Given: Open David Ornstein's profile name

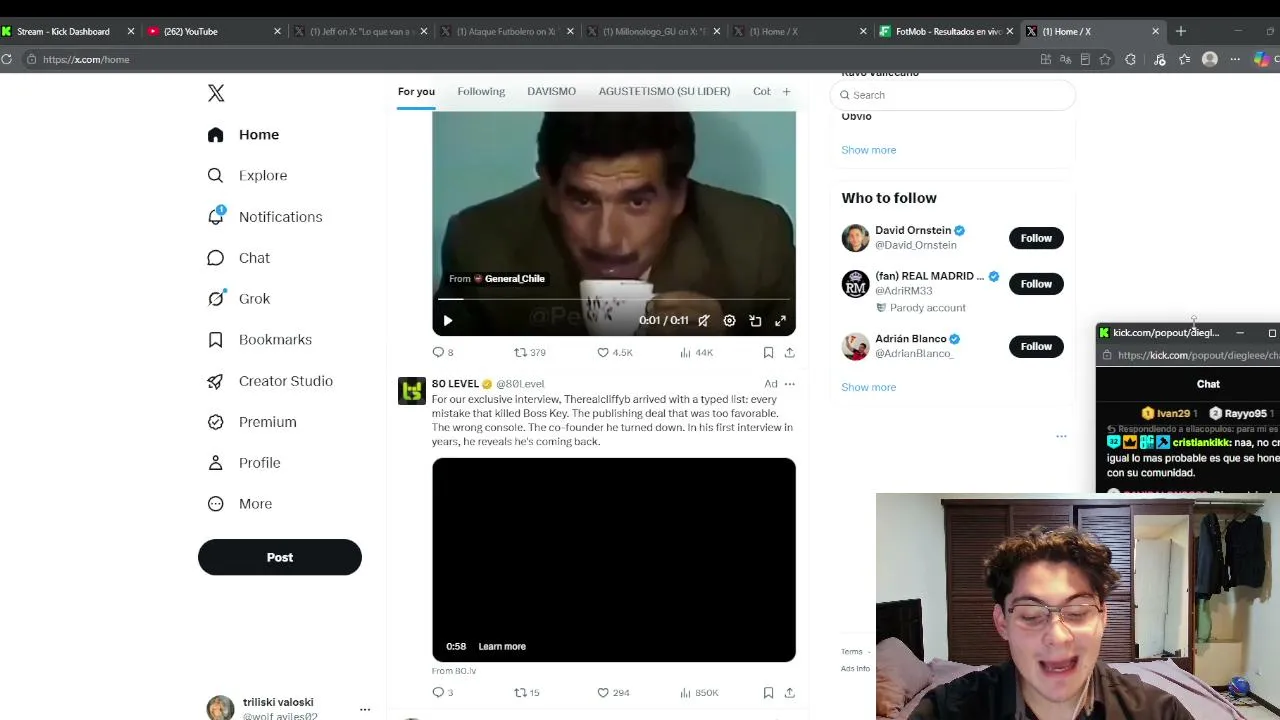Looking at the screenshot, I should pyautogui.click(x=913, y=230).
